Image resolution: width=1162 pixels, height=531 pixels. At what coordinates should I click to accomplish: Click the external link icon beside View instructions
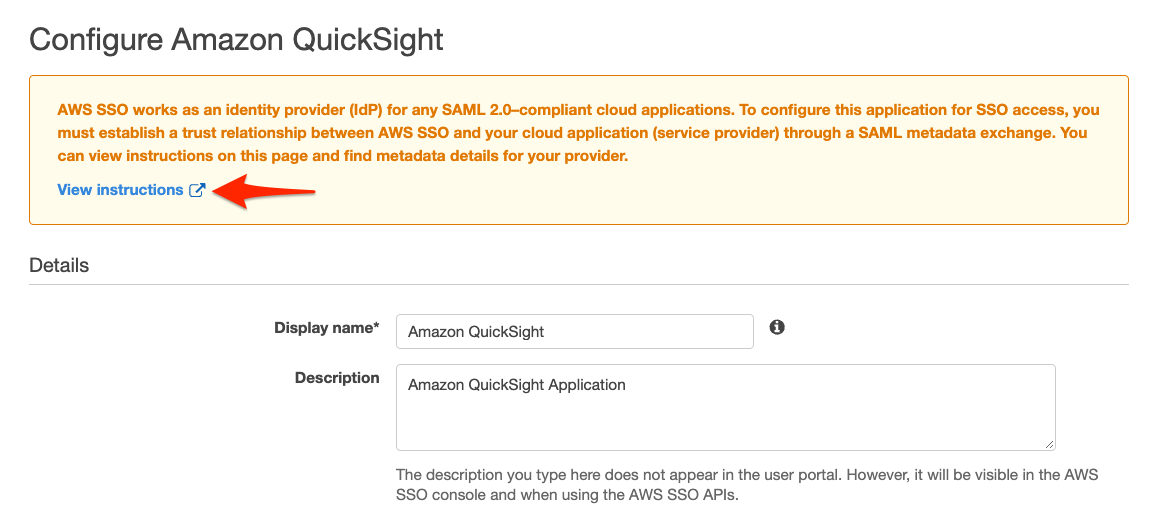coord(197,190)
